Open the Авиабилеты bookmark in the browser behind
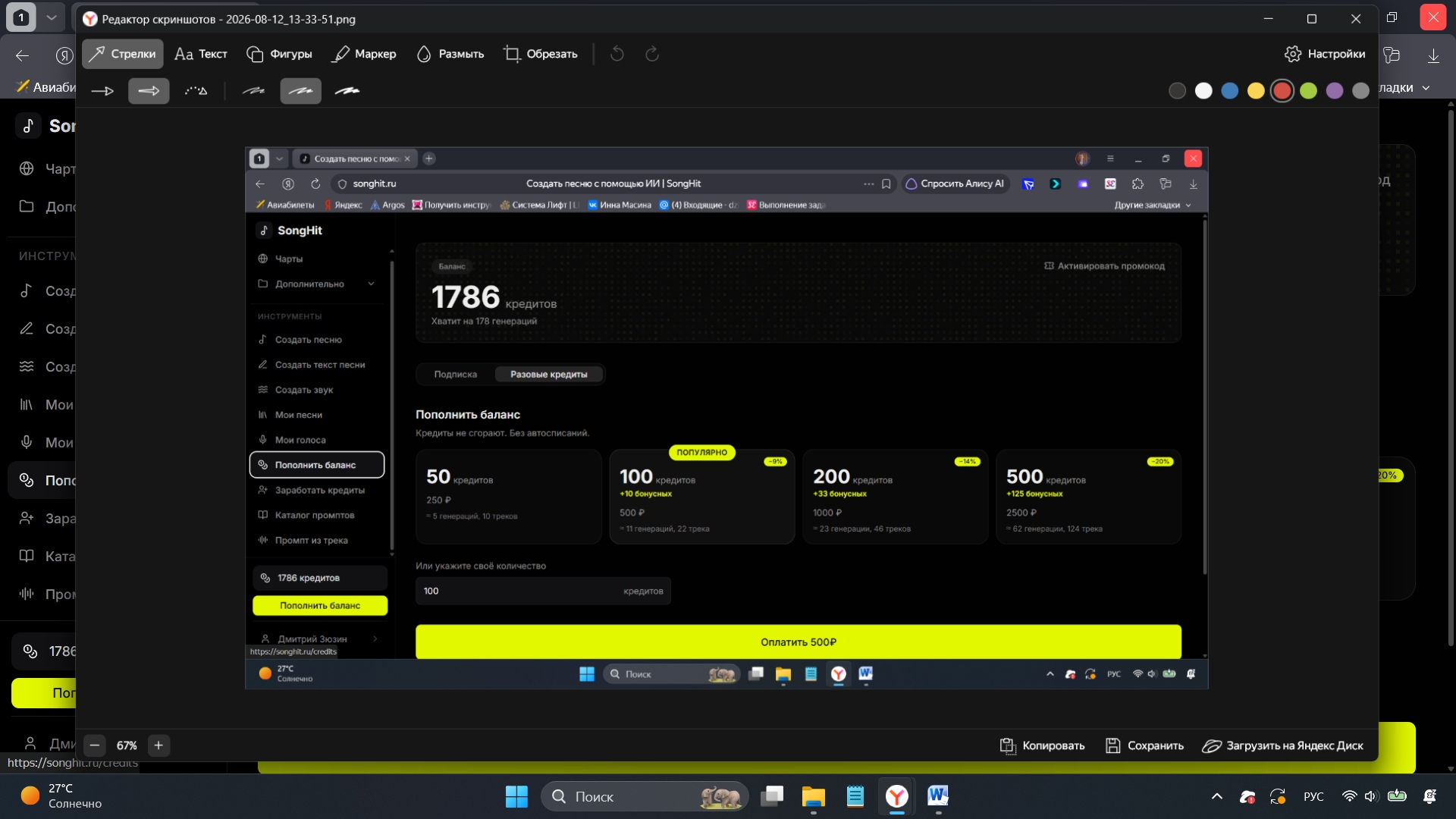The width and height of the screenshot is (1456, 819). 45,87
